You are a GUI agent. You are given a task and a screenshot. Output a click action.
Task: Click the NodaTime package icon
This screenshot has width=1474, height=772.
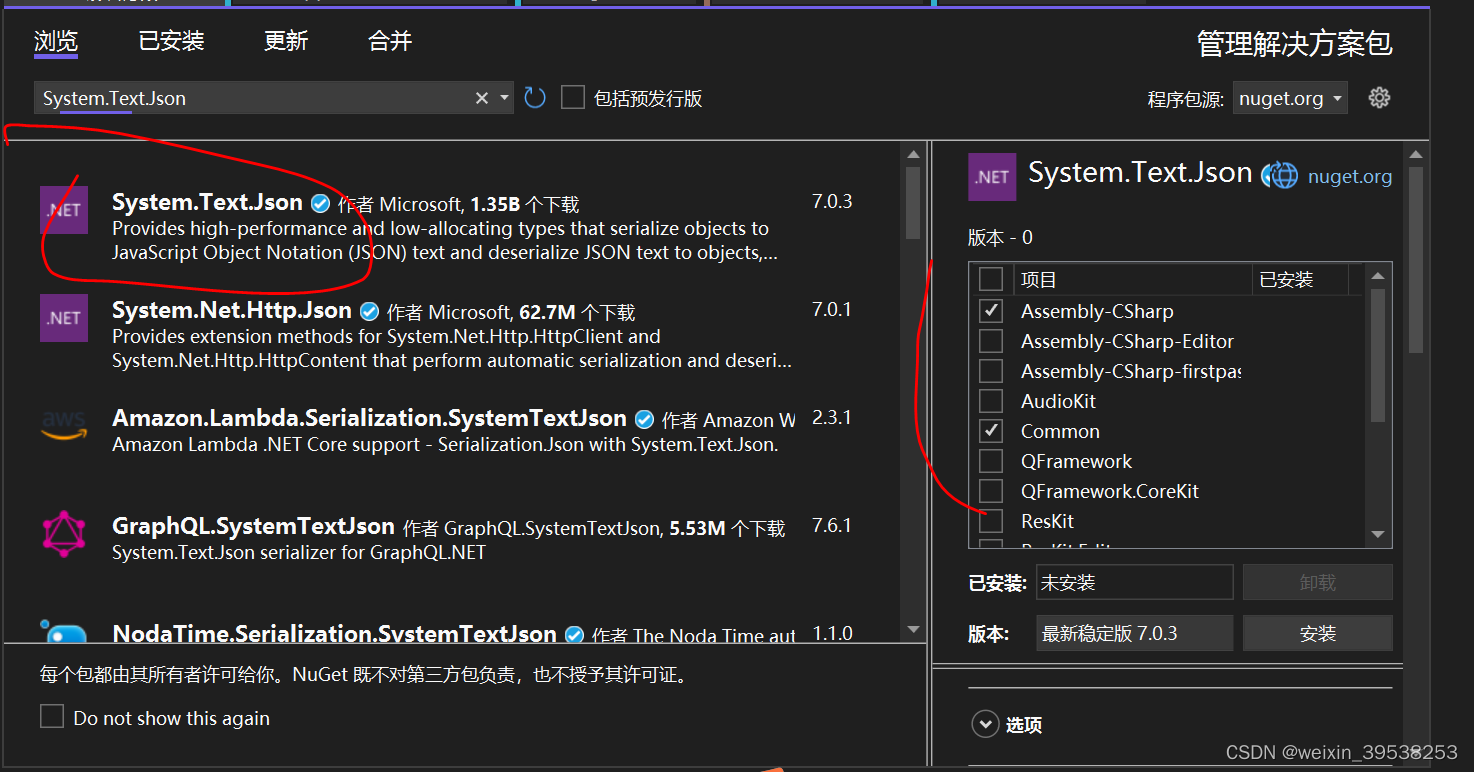click(63, 632)
